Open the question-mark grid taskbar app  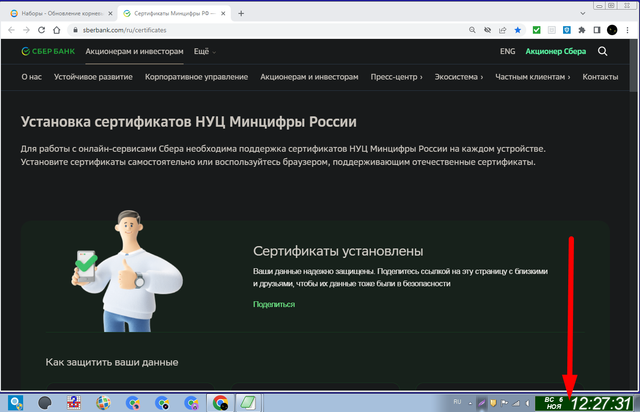pyautogui.click(x=74, y=403)
